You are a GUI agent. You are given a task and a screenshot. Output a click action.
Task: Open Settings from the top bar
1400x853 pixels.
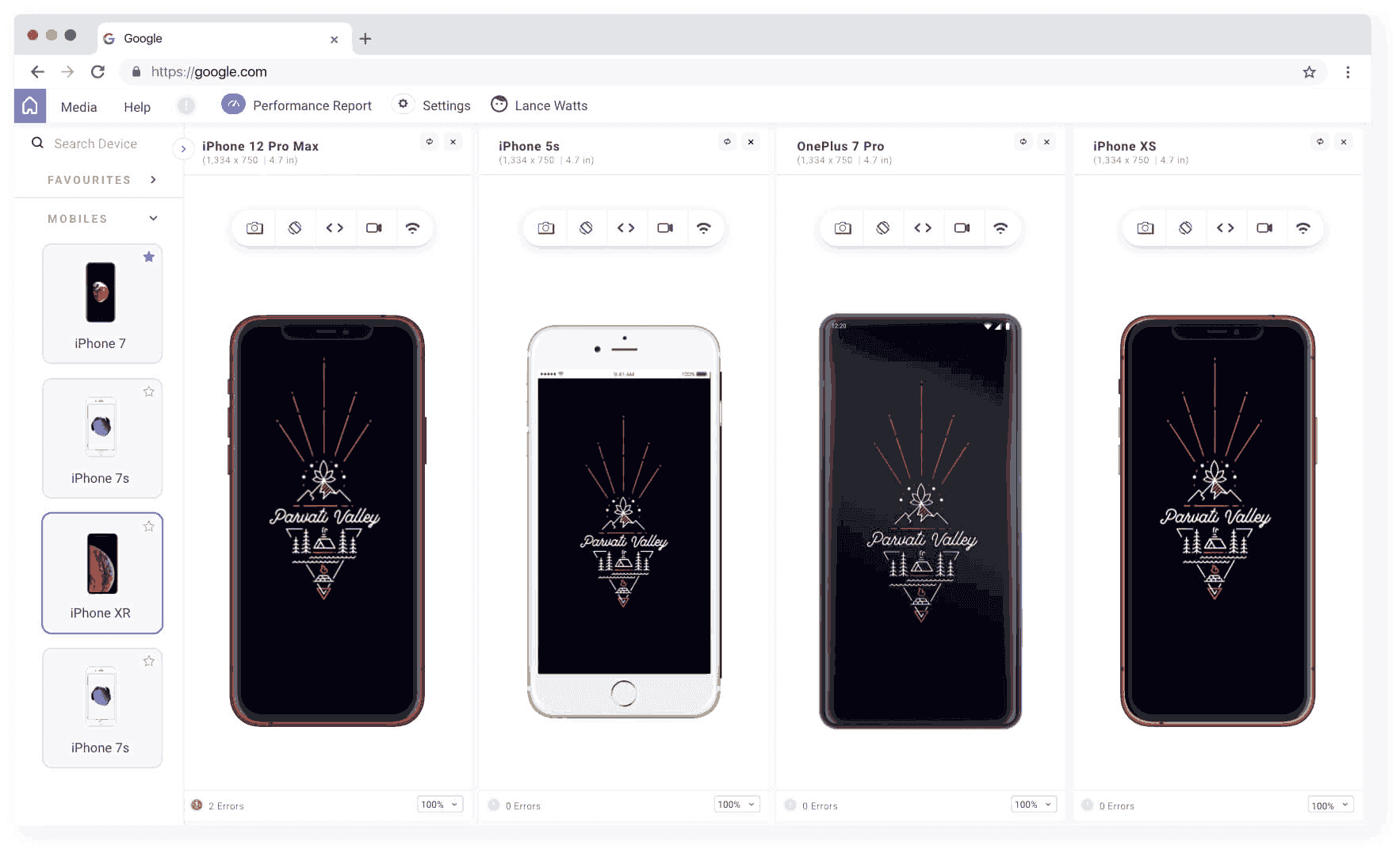(431, 105)
